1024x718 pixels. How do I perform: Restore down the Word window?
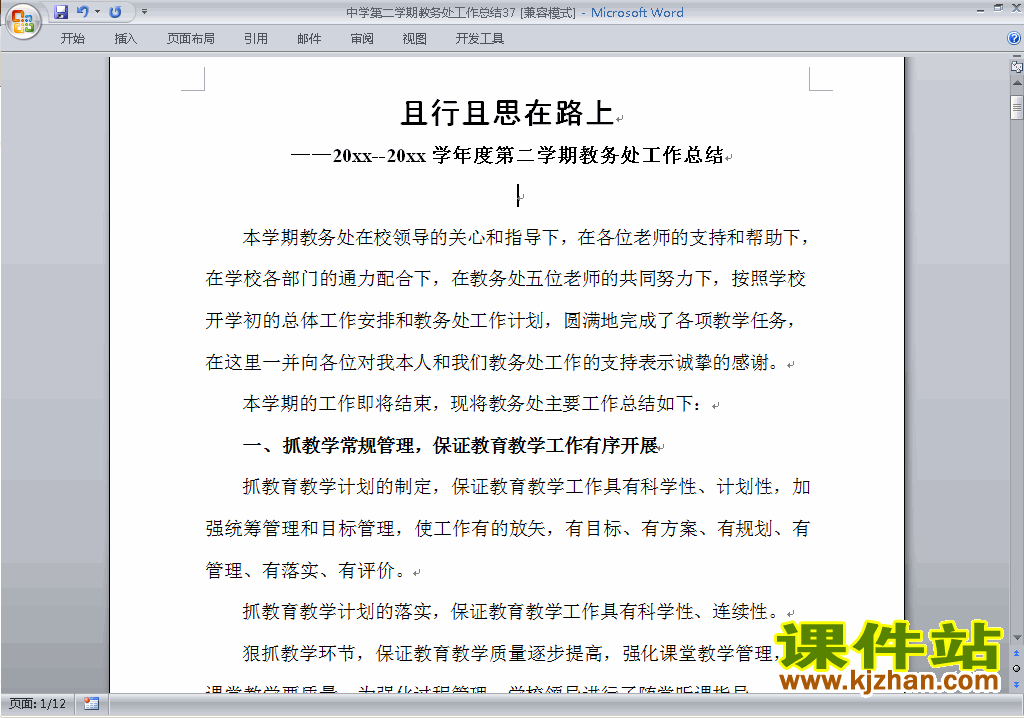(999, 8)
